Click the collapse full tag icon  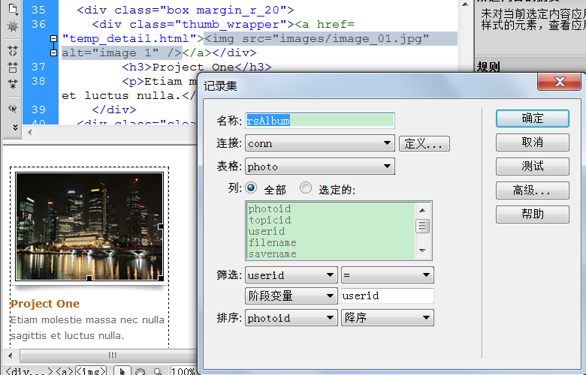pos(12,50)
